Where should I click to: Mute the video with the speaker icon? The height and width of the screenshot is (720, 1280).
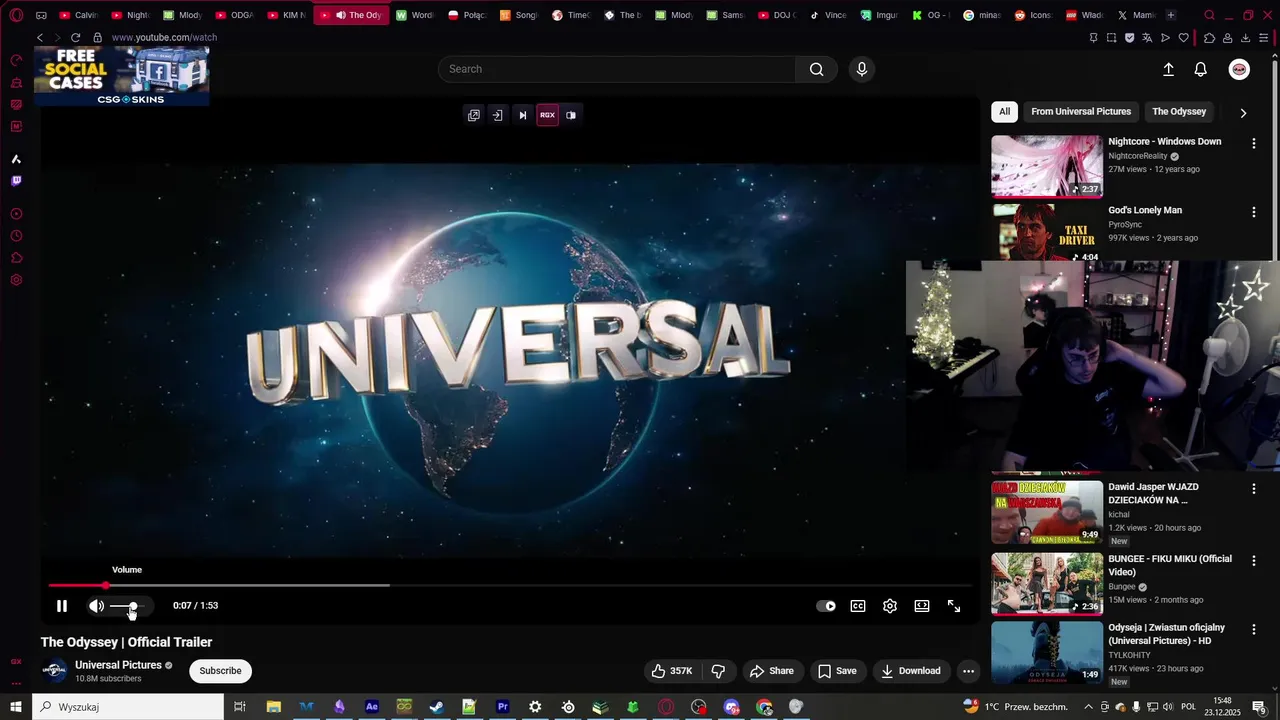(96, 606)
